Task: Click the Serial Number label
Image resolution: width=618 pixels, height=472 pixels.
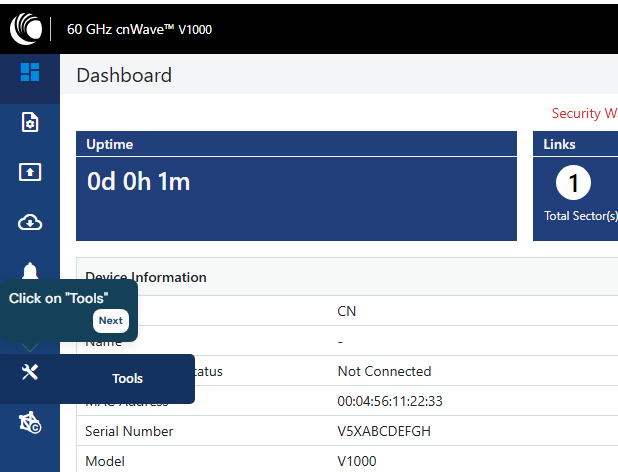Action: [x=129, y=431]
